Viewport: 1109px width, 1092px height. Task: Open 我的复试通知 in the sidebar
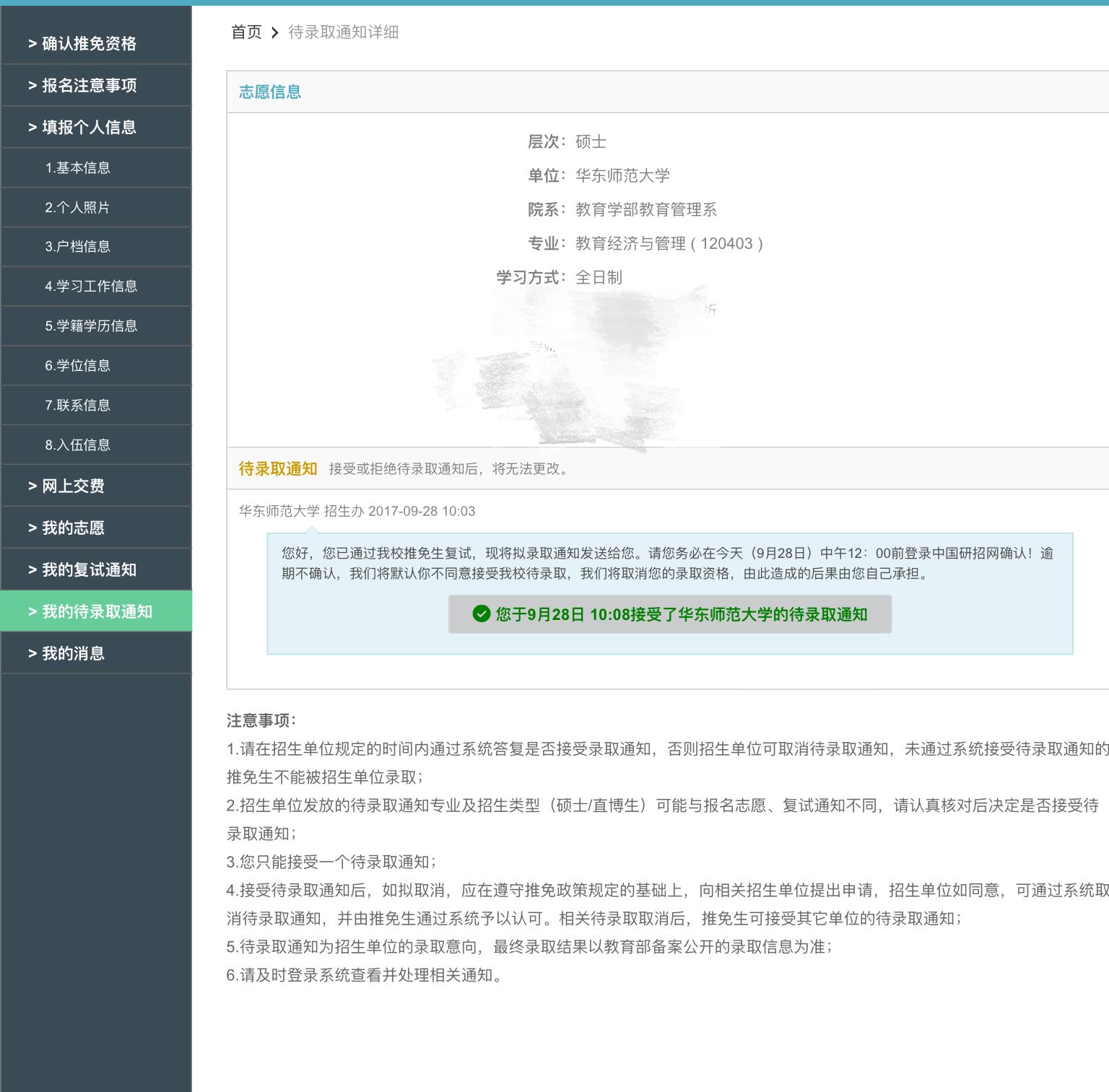[96, 569]
